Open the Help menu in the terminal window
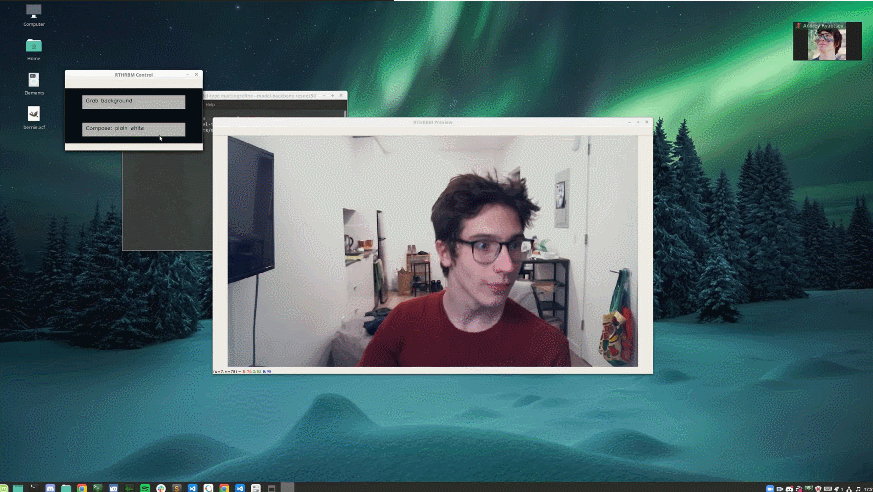The height and width of the screenshot is (492, 873). (210, 105)
